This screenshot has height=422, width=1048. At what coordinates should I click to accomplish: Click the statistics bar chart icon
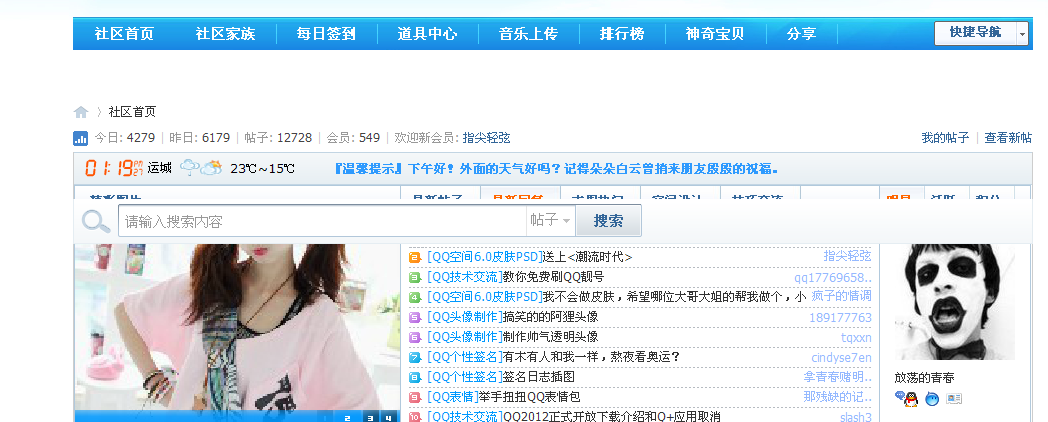pyautogui.click(x=80, y=138)
